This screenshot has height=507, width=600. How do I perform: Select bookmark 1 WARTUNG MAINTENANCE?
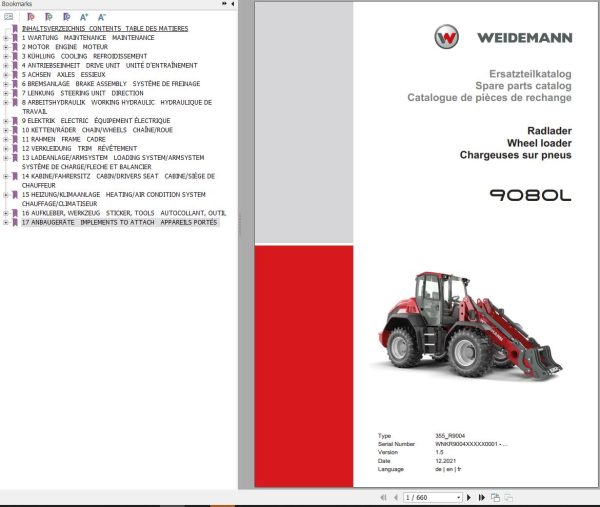(88, 38)
